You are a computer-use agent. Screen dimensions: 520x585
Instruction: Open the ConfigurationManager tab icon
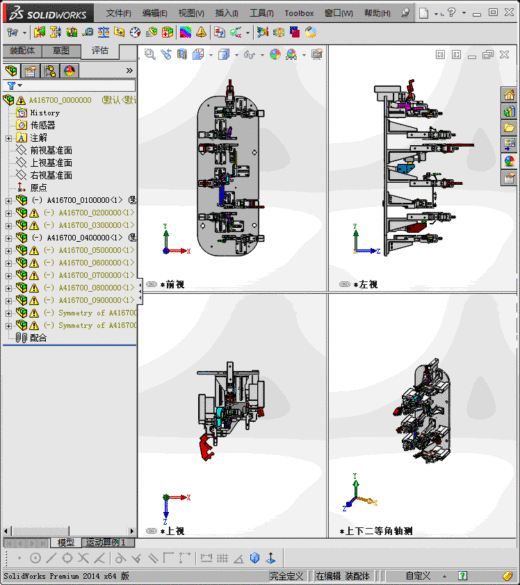coord(50,71)
